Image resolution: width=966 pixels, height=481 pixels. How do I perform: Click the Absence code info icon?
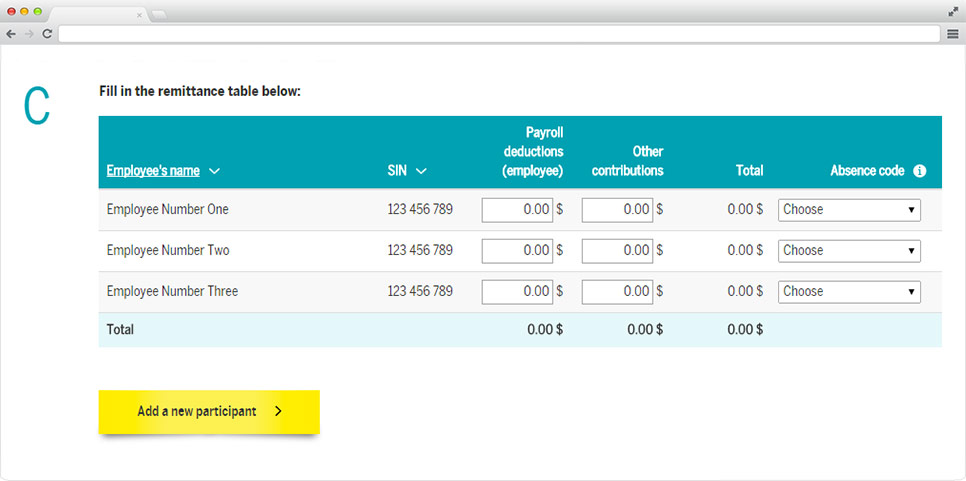coord(919,171)
